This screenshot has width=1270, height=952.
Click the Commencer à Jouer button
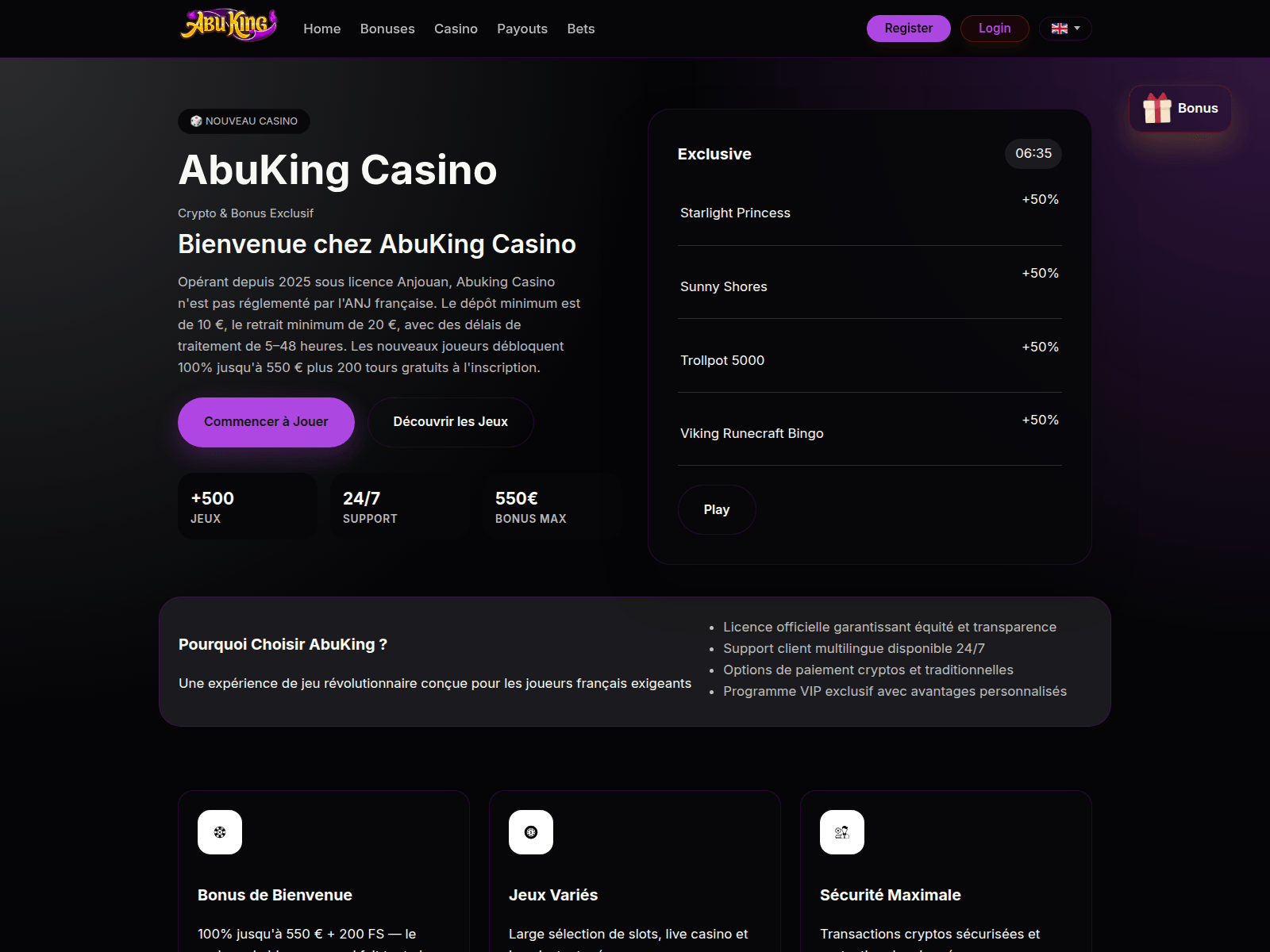(x=266, y=422)
